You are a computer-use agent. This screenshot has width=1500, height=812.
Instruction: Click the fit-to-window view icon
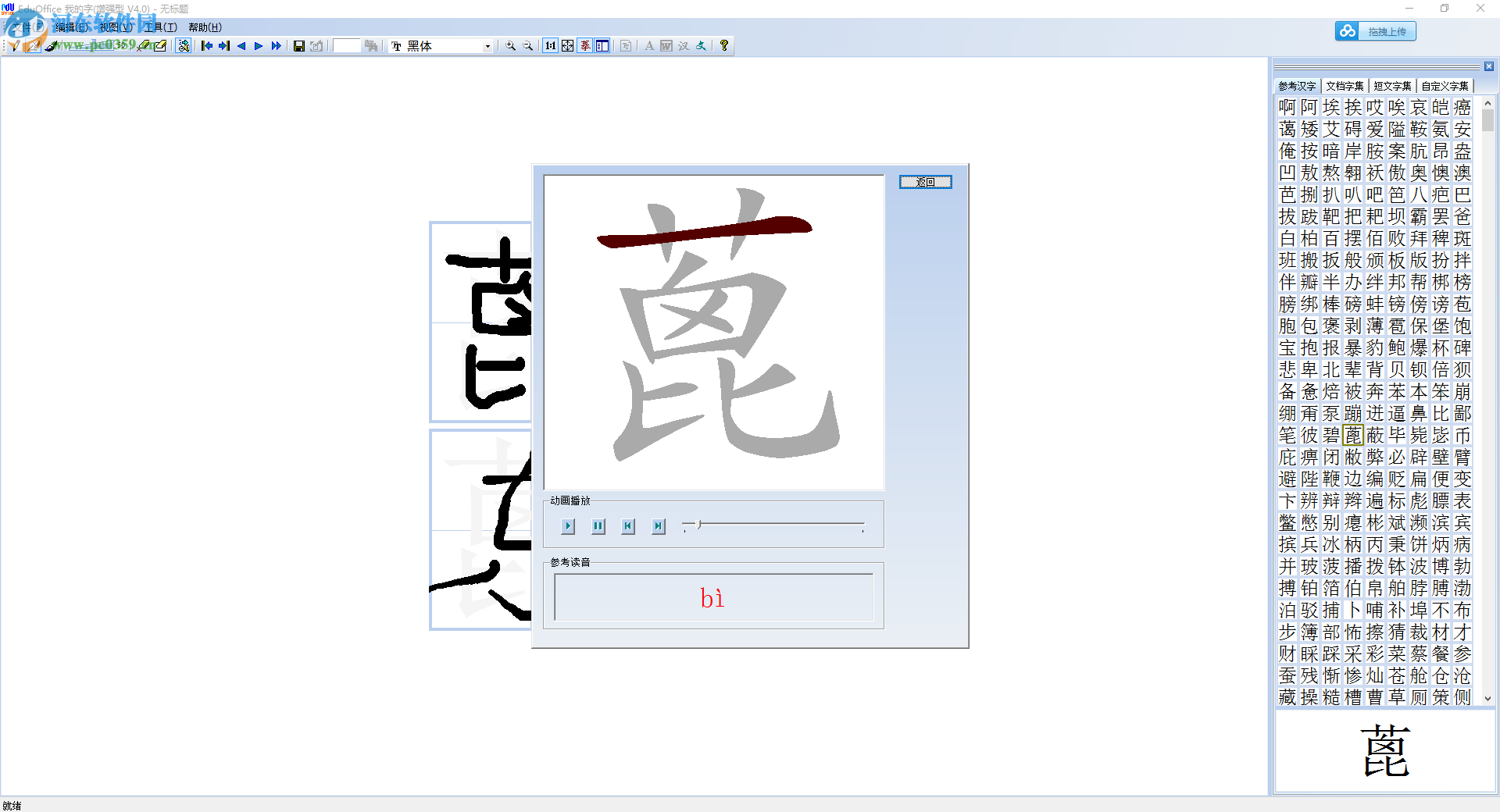click(567, 46)
